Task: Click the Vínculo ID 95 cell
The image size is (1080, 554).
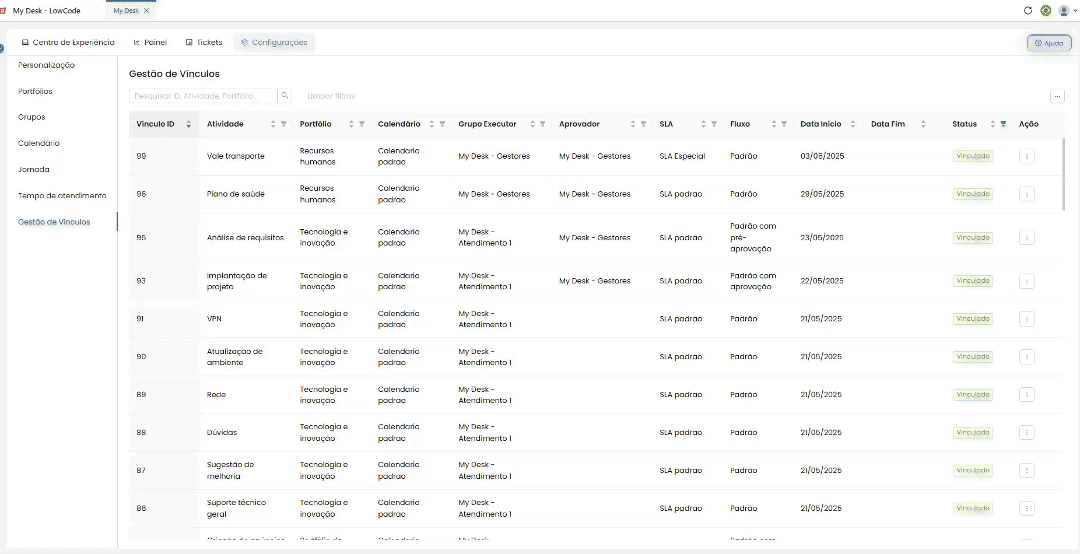Action: click(141, 238)
